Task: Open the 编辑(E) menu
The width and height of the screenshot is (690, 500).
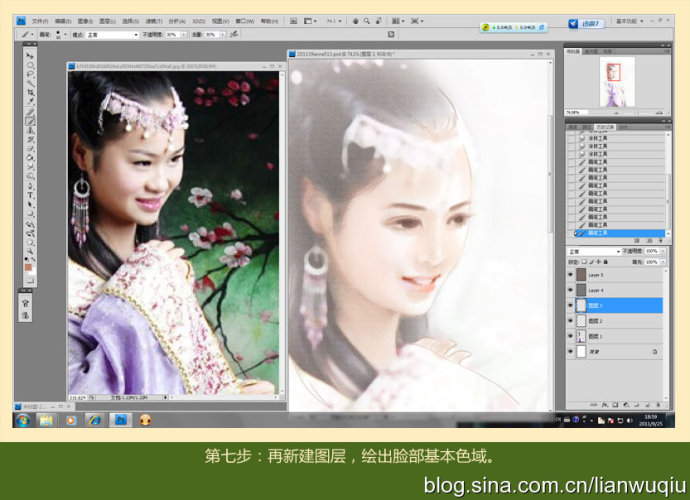Action: (x=63, y=21)
